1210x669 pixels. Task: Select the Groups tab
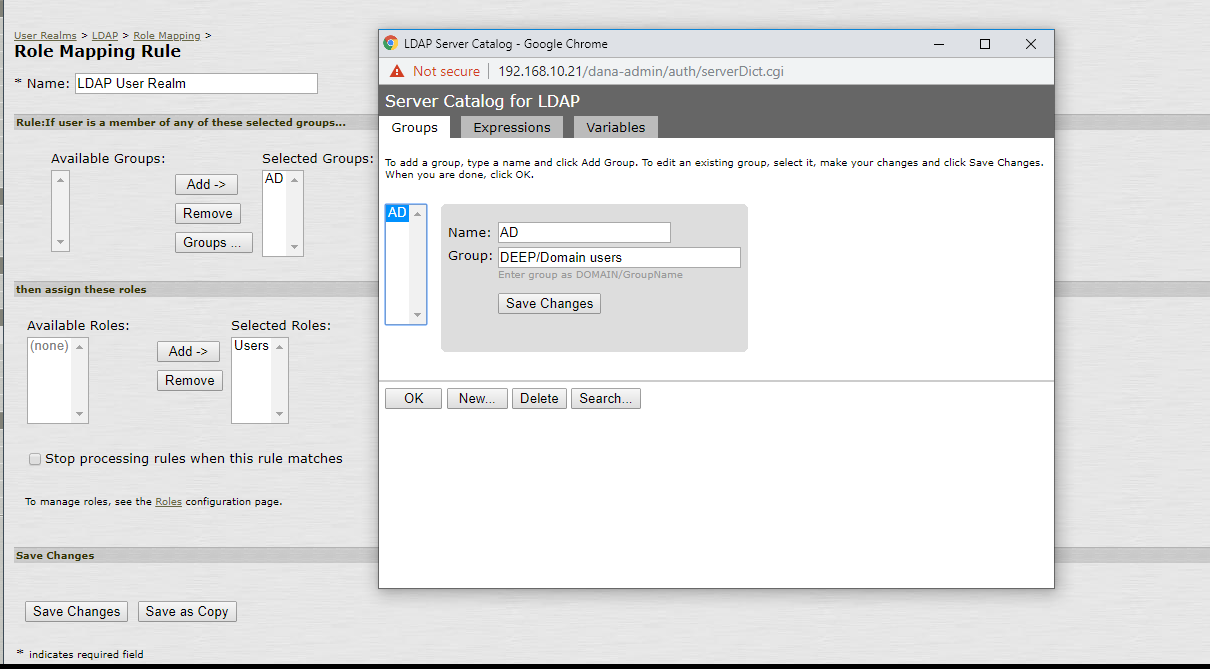coord(414,127)
